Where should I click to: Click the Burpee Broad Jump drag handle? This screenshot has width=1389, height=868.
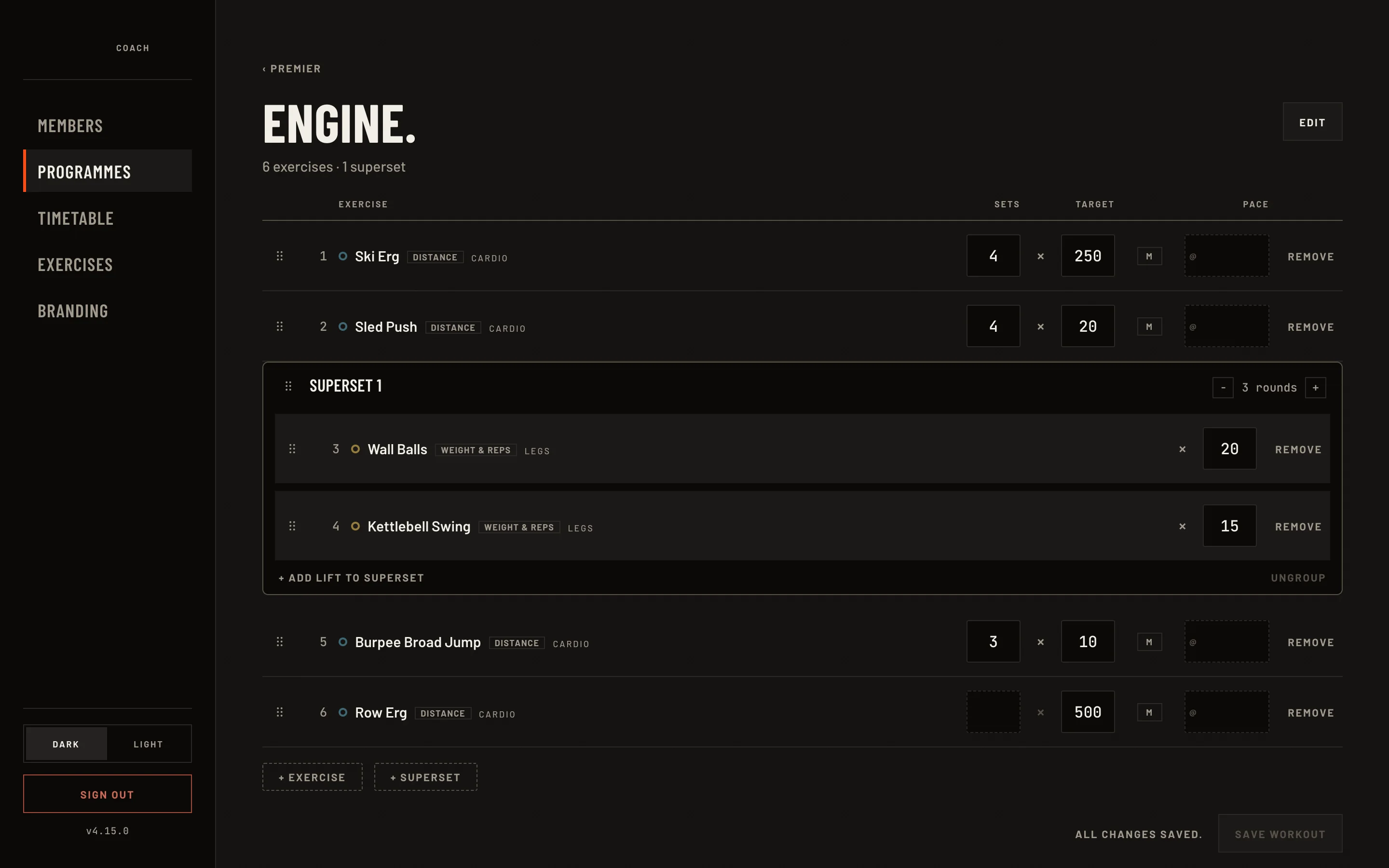[x=280, y=642]
